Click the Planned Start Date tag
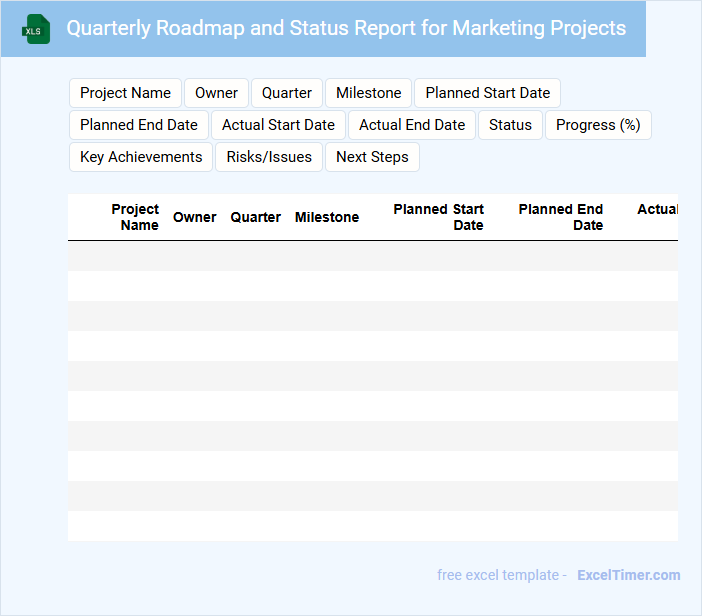Image resolution: width=702 pixels, height=616 pixels. click(x=487, y=93)
